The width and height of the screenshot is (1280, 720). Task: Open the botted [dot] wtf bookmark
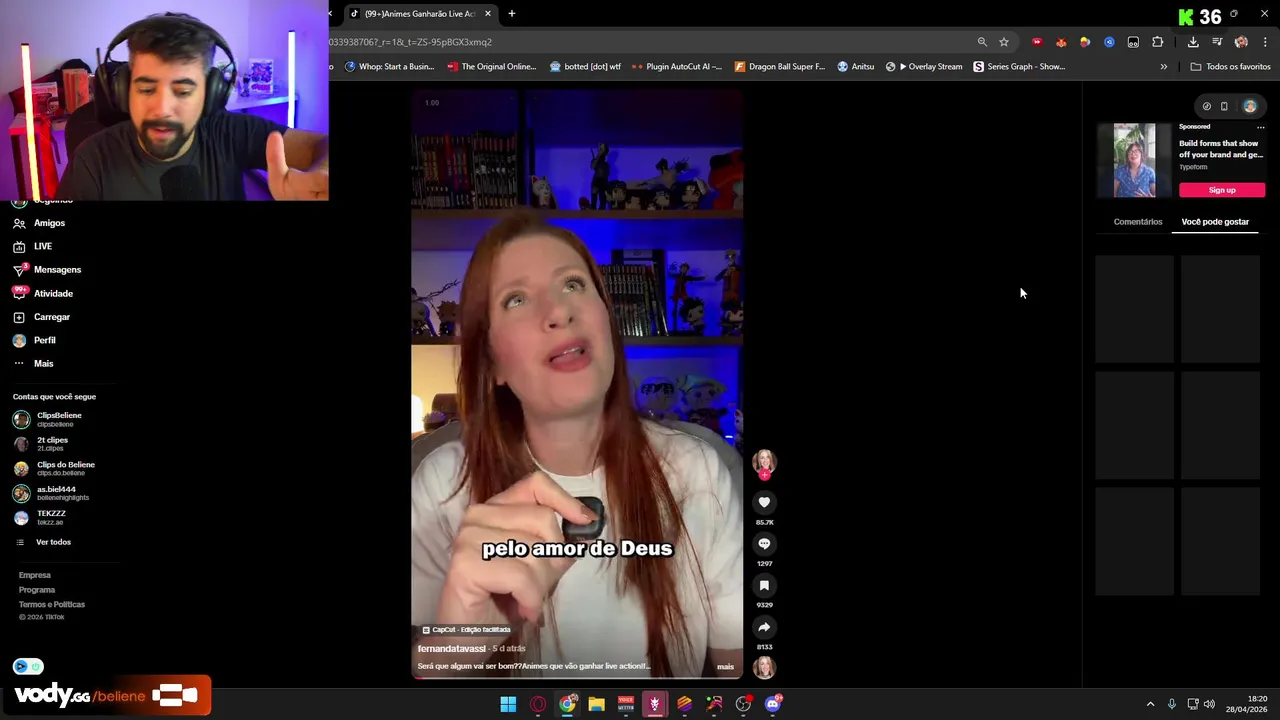pos(586,67)
